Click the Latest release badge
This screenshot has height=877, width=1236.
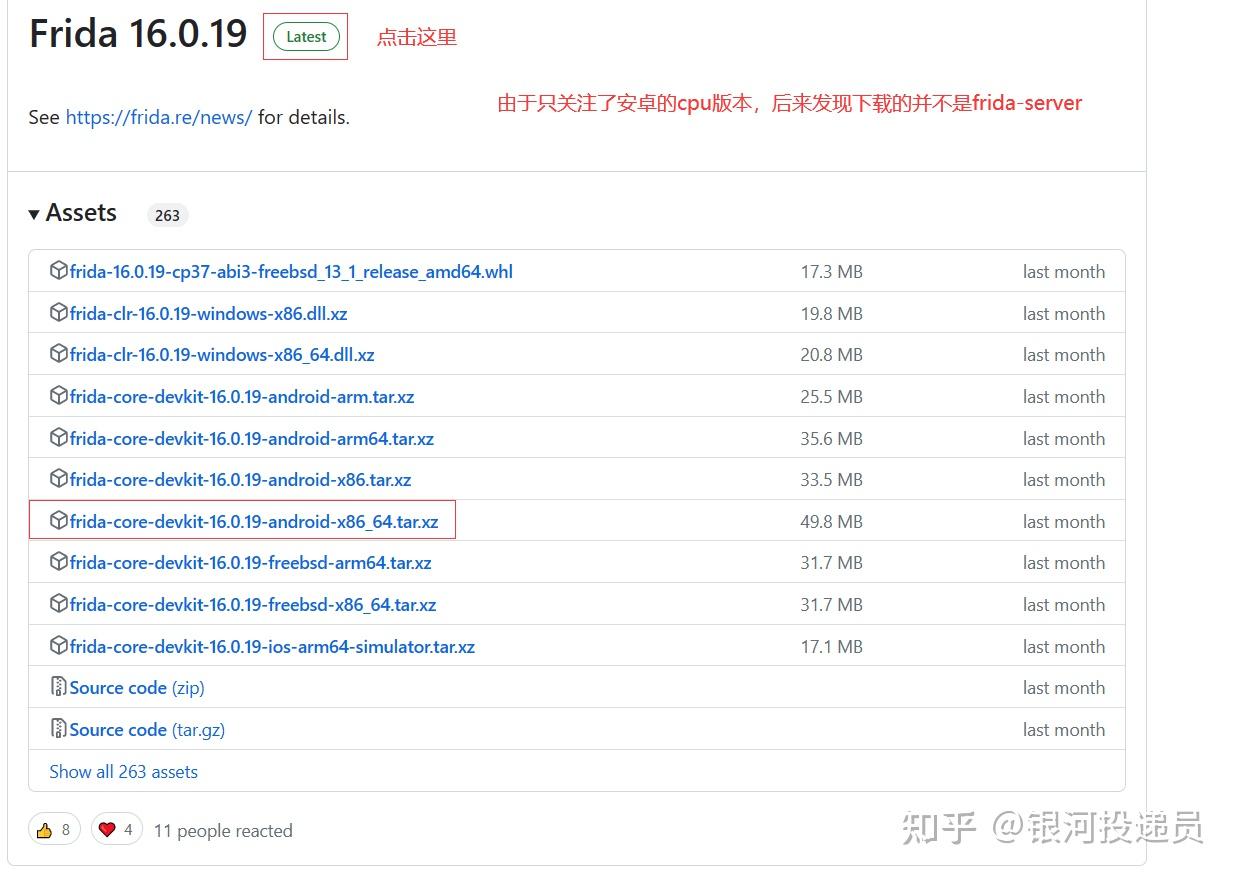[305, 36]
